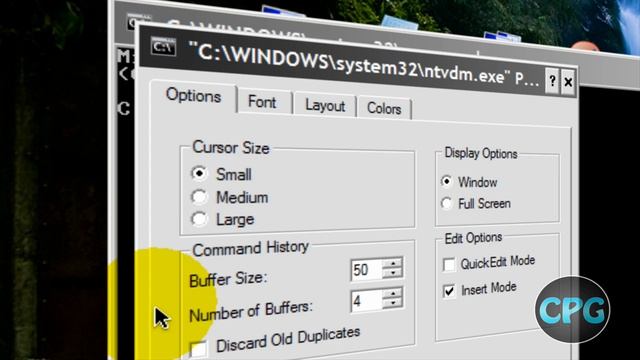This screenshot has height=360, width=640.
Task: Switch to the Options tab
Action: (193, 96)
